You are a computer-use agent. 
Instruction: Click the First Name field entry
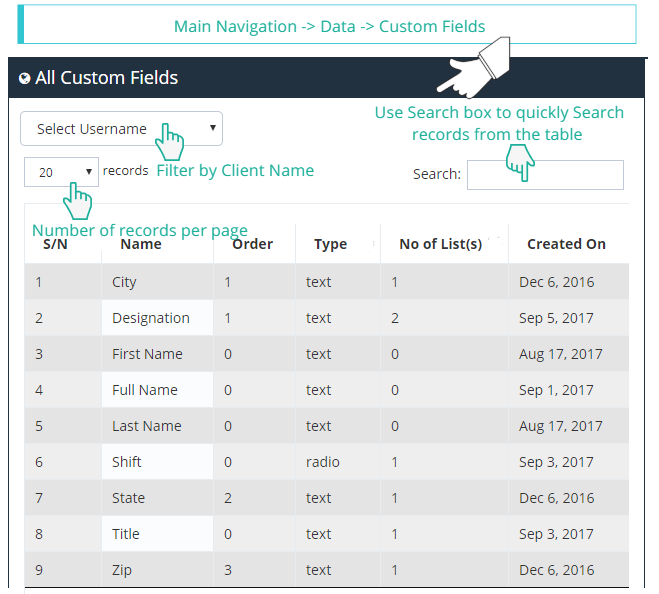[147, 354]
